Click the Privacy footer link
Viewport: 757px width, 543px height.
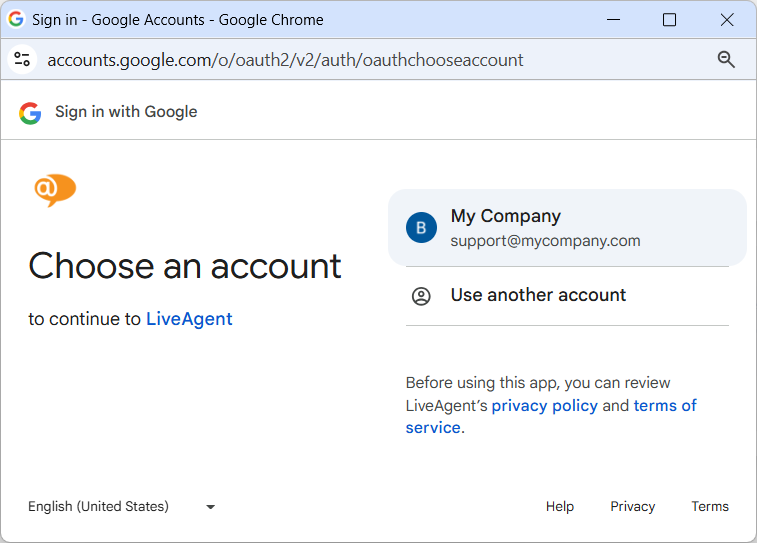(632, 507)
